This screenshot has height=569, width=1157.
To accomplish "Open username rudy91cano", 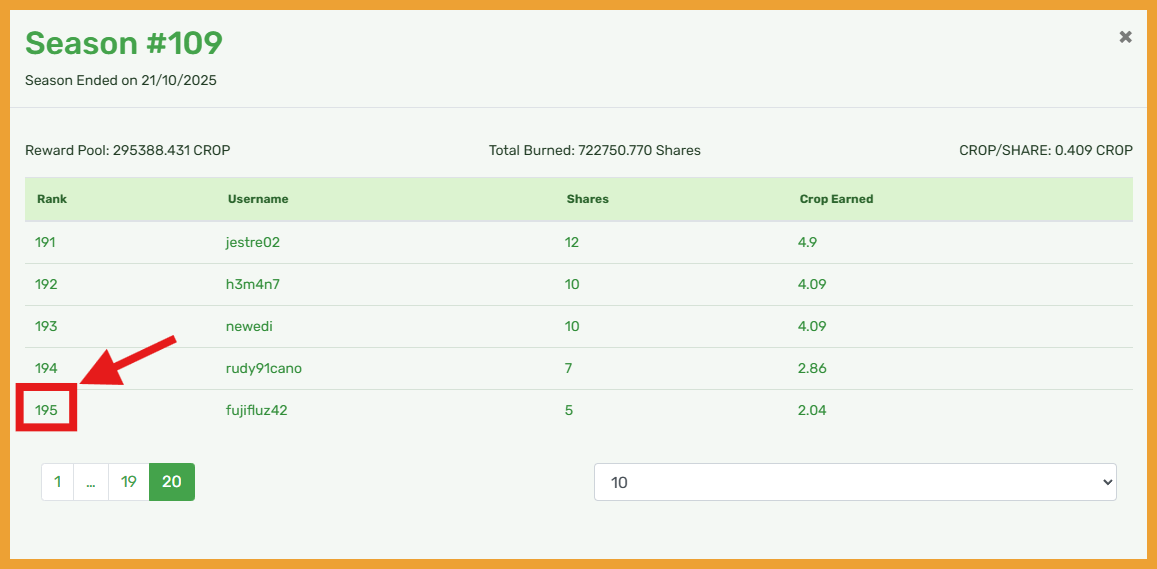I will click(264, 368).
